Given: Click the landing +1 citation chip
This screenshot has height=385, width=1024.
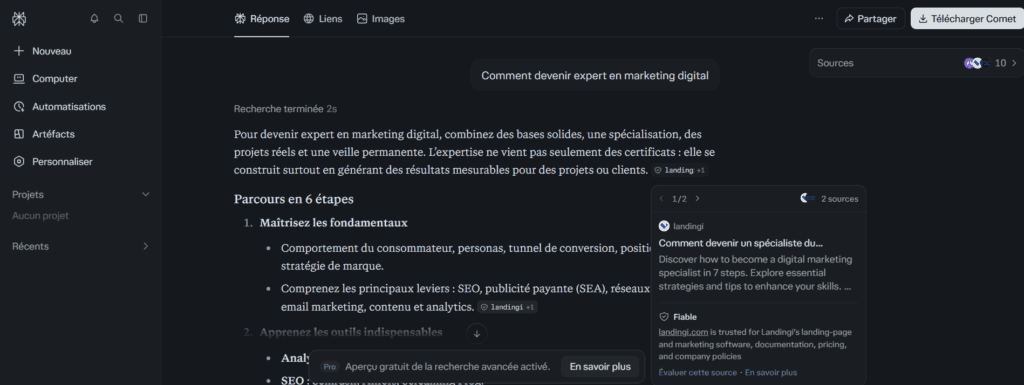Looking at the screenshot, I should pos(679,170).
